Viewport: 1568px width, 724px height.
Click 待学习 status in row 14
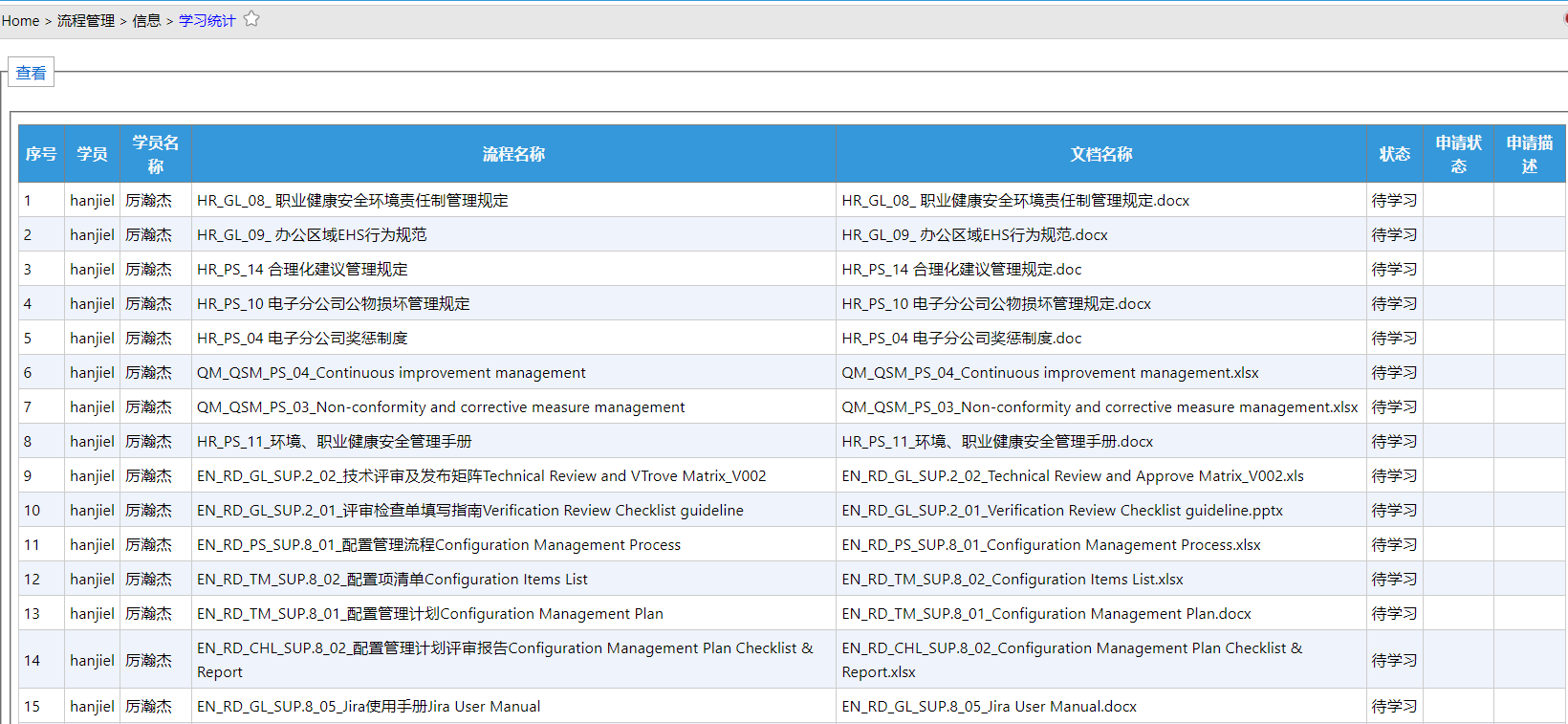1394,661
